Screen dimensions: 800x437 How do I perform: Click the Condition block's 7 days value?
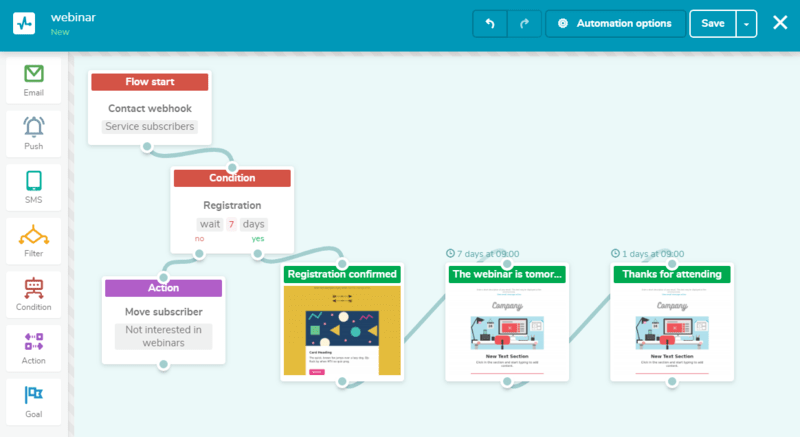(232, 224)
